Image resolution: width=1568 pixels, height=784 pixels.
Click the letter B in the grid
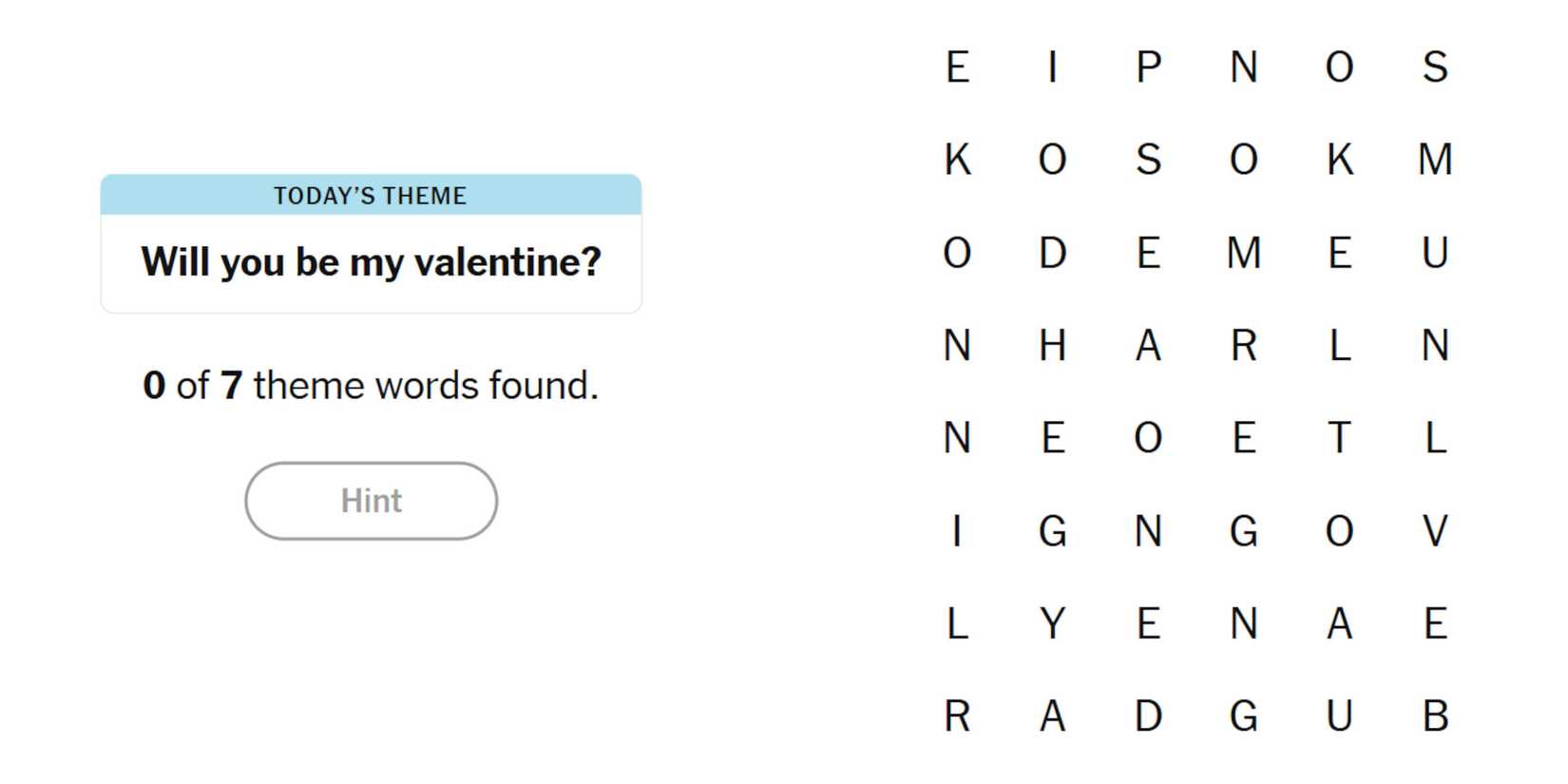pos(1435,716)
